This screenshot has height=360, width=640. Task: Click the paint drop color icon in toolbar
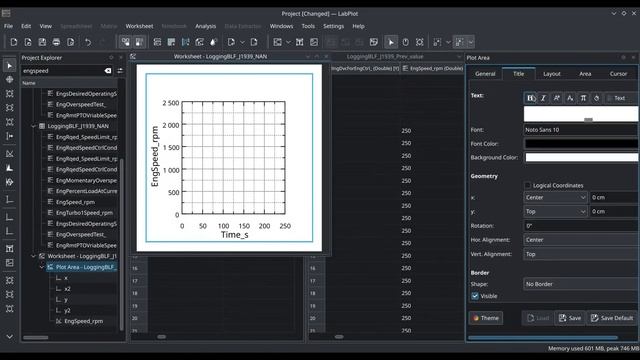(x=213, y=42)
